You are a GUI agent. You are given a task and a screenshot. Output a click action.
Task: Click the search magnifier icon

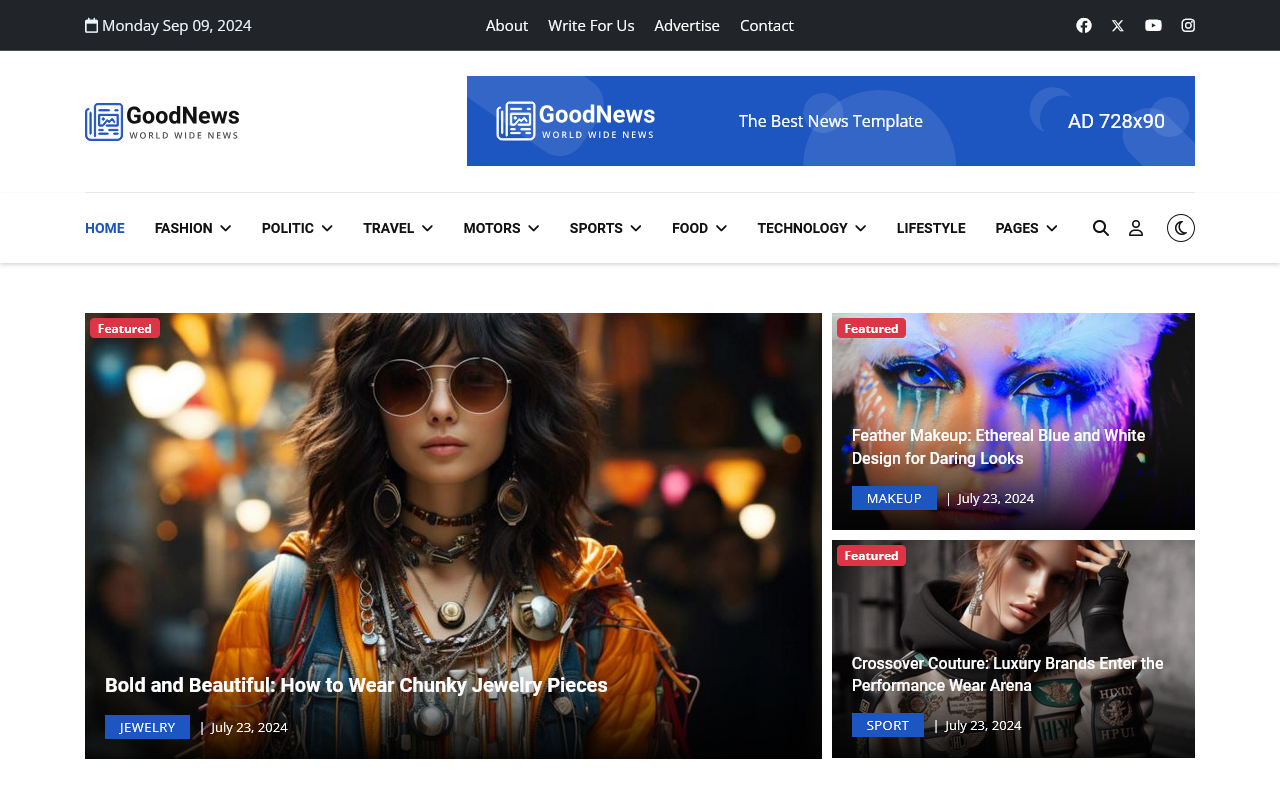1101,228
